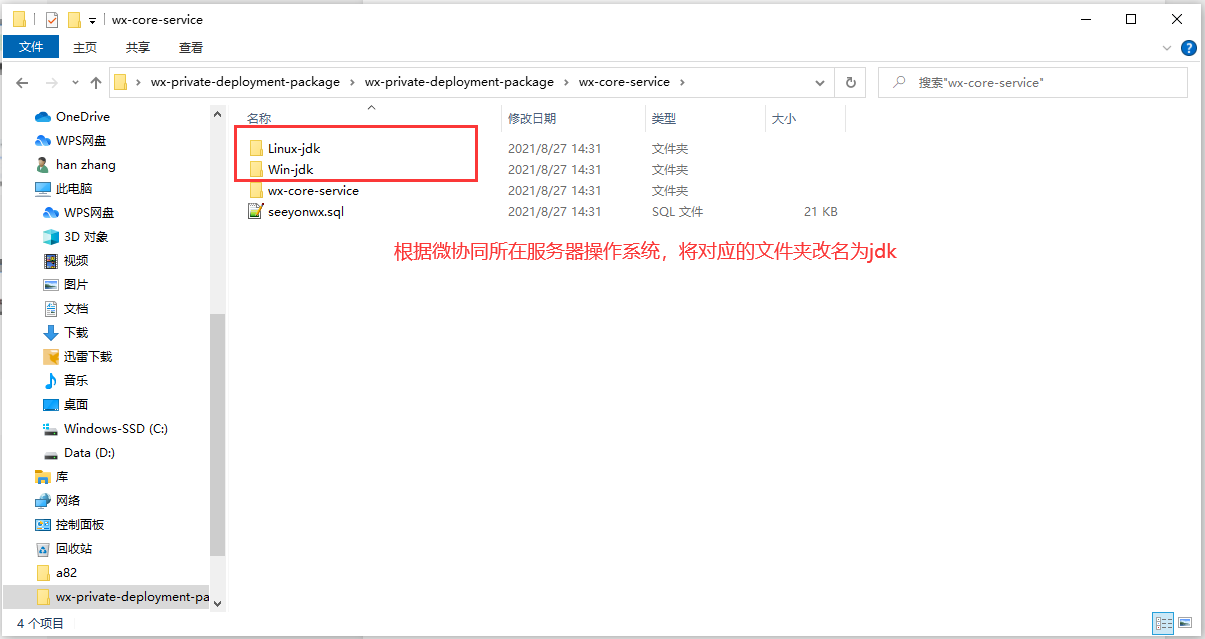Refresh the wx-core-service folder view

[x=851, y=82]
